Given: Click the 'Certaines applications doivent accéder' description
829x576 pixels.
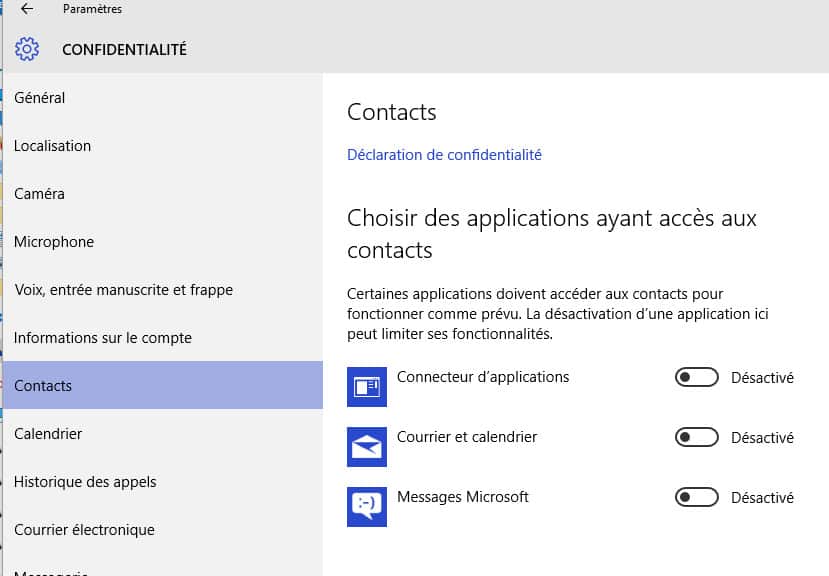Looking at the screenshot, I should [x=558, y=314].
